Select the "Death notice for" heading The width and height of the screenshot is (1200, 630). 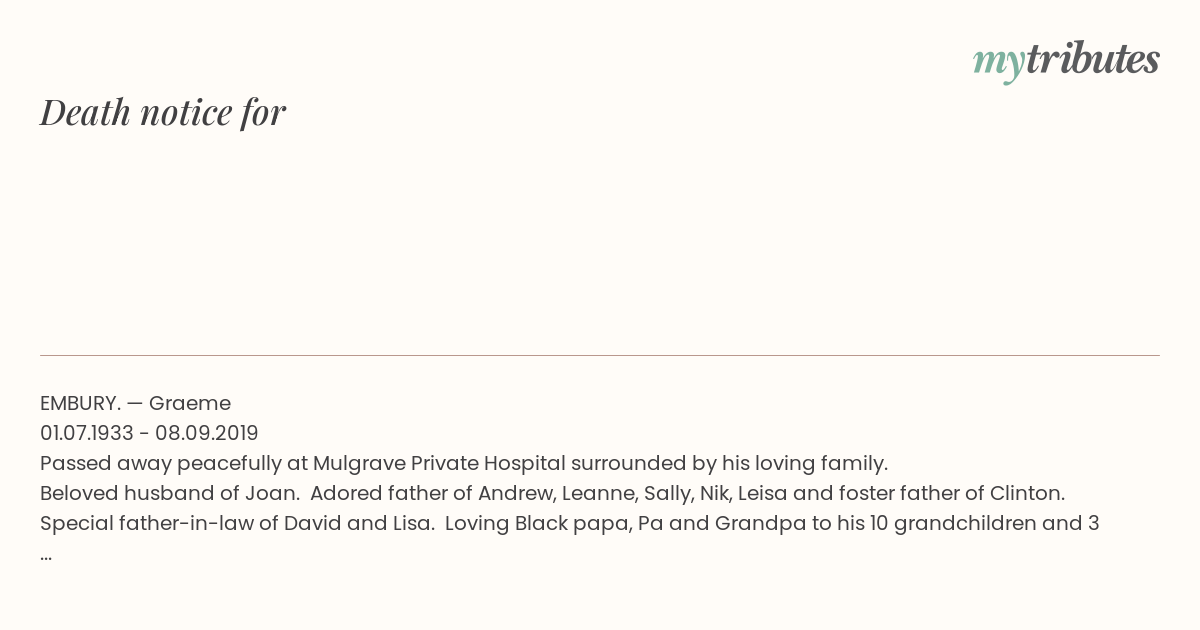(x=163, y=112)
